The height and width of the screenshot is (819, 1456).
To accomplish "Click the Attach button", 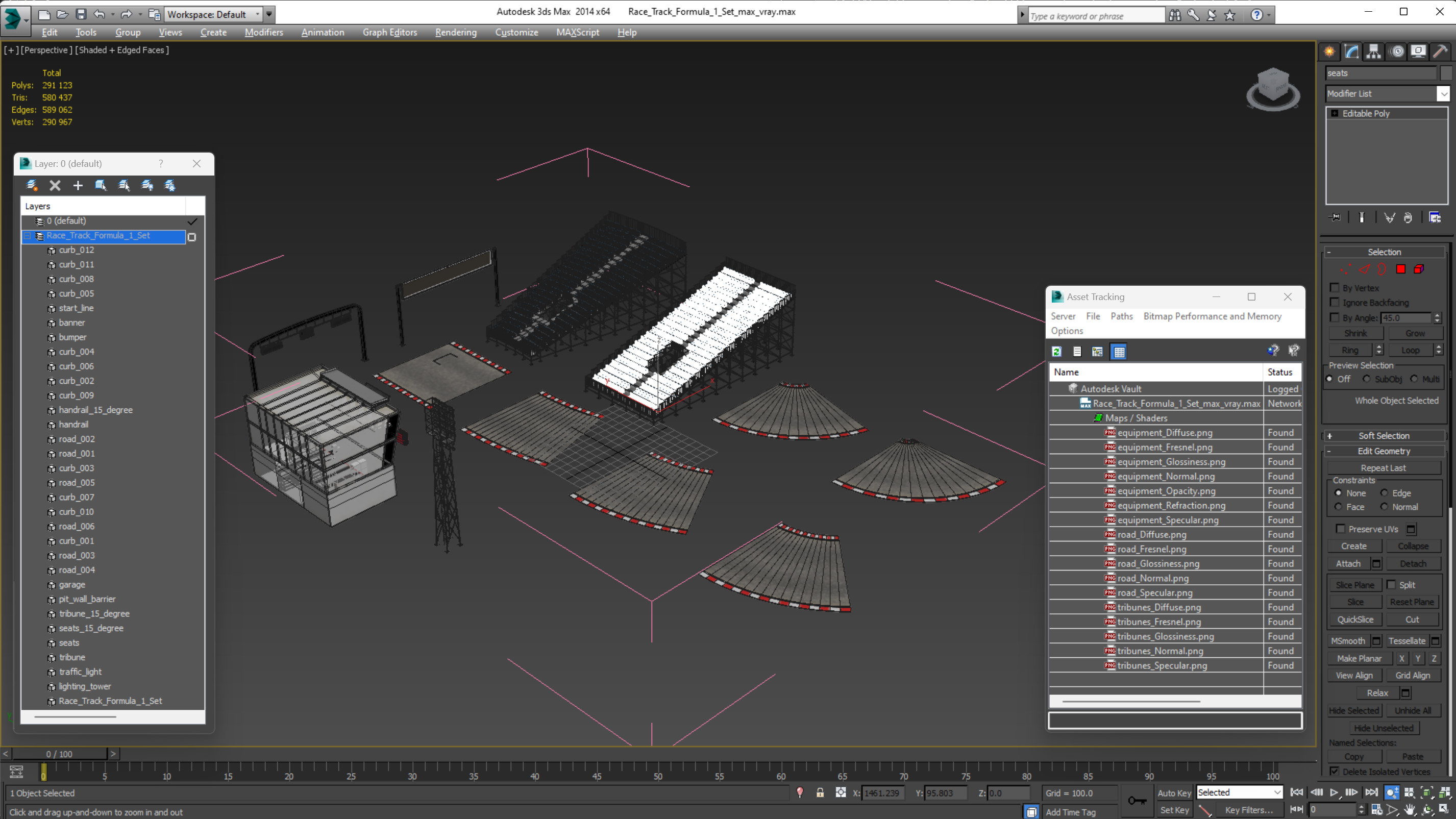I will tap(1348, 563).
